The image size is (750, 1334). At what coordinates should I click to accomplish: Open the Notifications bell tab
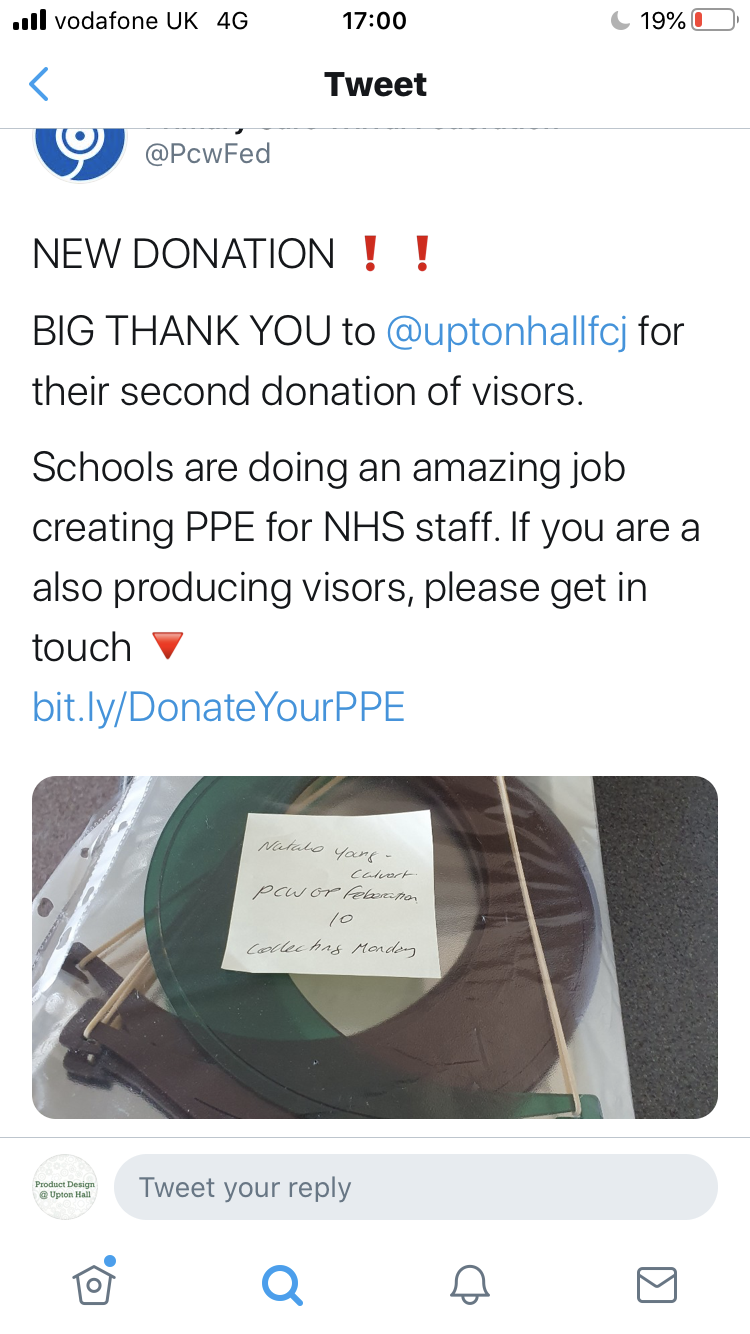(x=469, y=1283)
